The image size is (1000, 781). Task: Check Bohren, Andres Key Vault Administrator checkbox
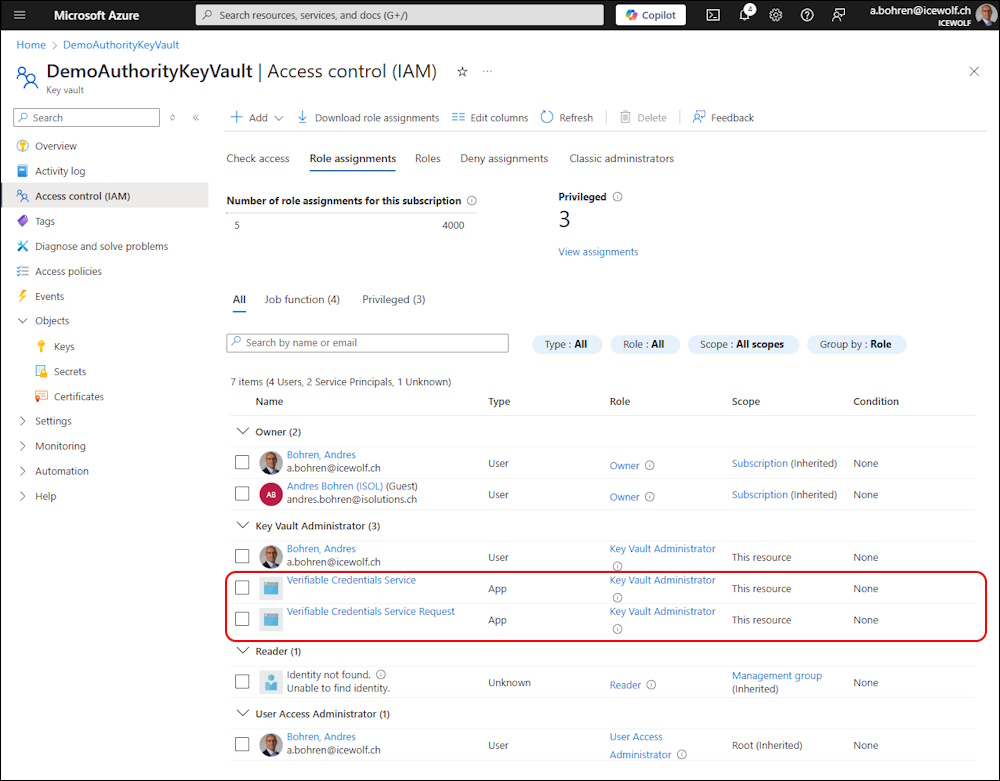coord(242,556)
